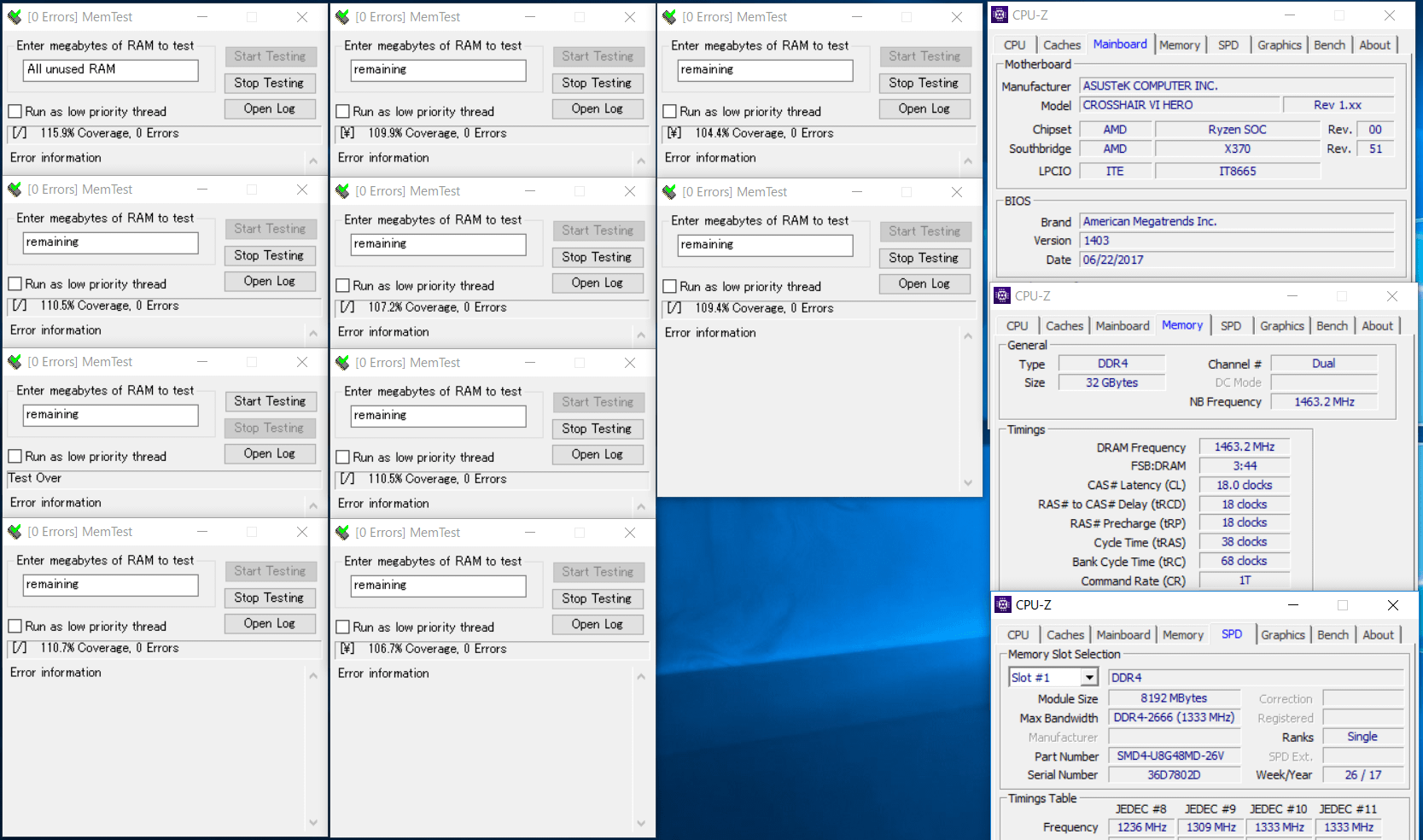The image size is (1423, 840).
Task: Enable low priority thread in 115.9% coverage MemTest
Action: pos(15,112)
